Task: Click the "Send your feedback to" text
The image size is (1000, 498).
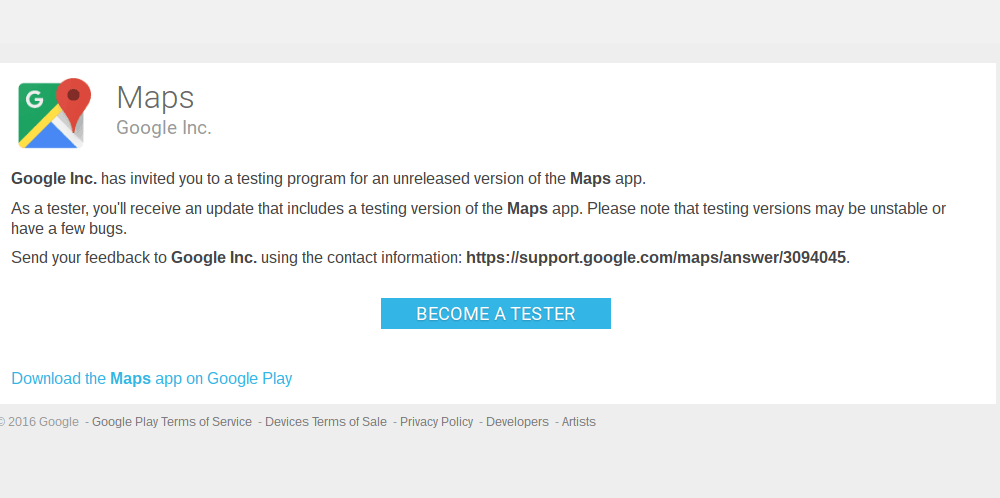Action: coord(89,257)
